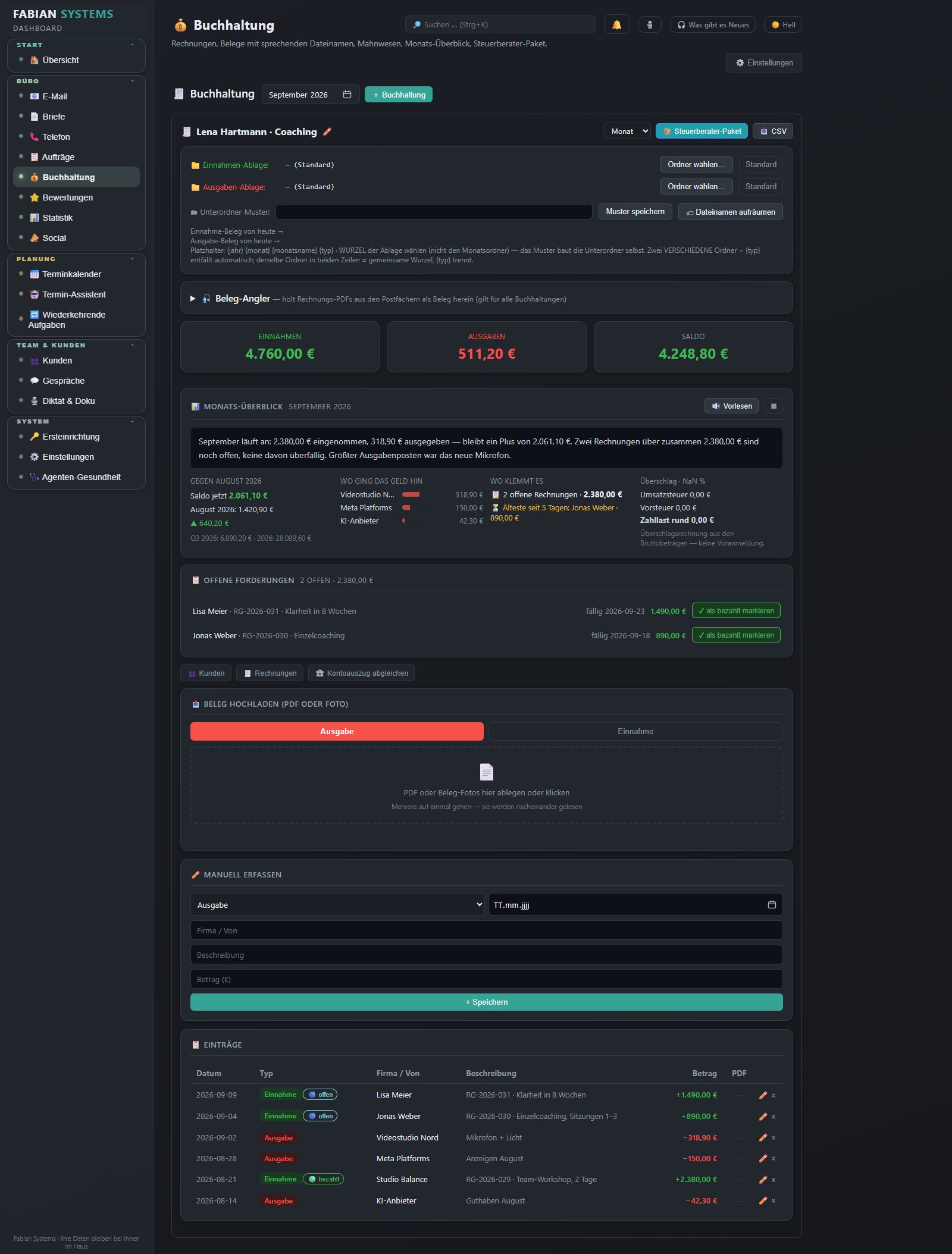Select Ausgabe upload type
The image size is (952, 1254).
click(337, 731)
